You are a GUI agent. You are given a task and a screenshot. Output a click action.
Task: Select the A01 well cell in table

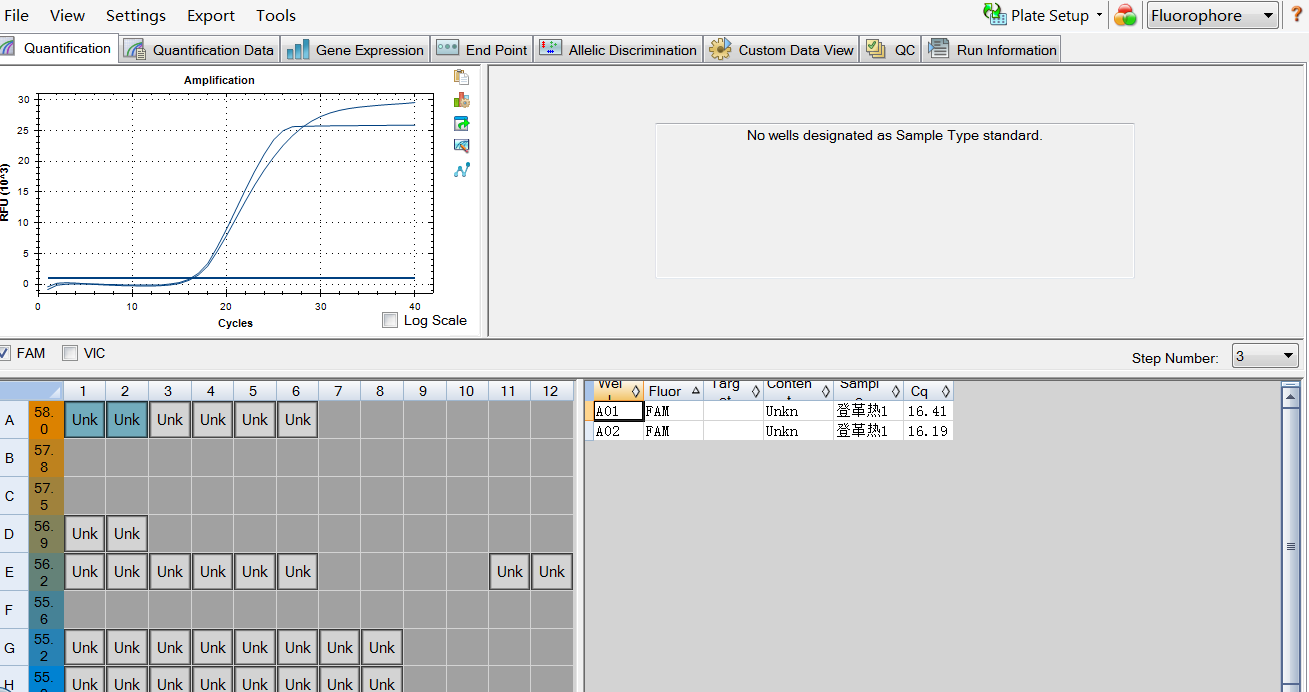click(618, 411)
